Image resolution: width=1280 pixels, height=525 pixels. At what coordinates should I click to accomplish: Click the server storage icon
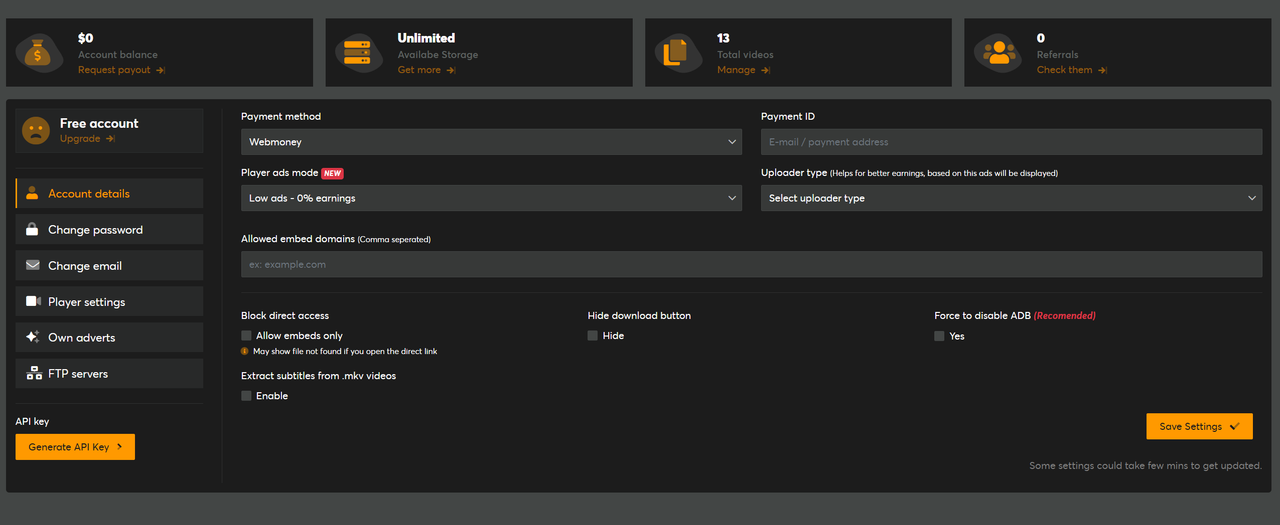[x=357, y=53]
